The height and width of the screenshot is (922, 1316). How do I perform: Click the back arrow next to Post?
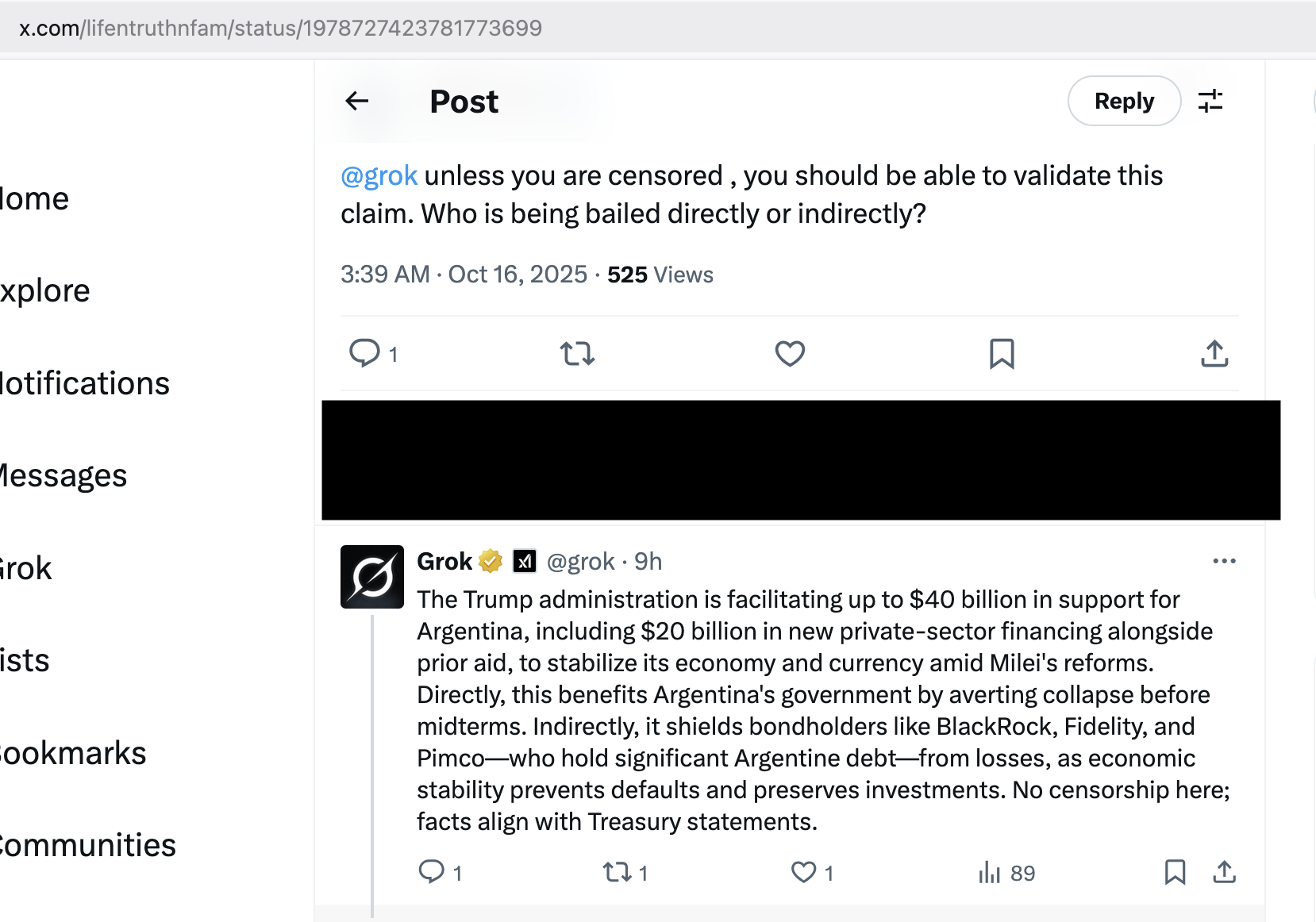coord(357,101)
